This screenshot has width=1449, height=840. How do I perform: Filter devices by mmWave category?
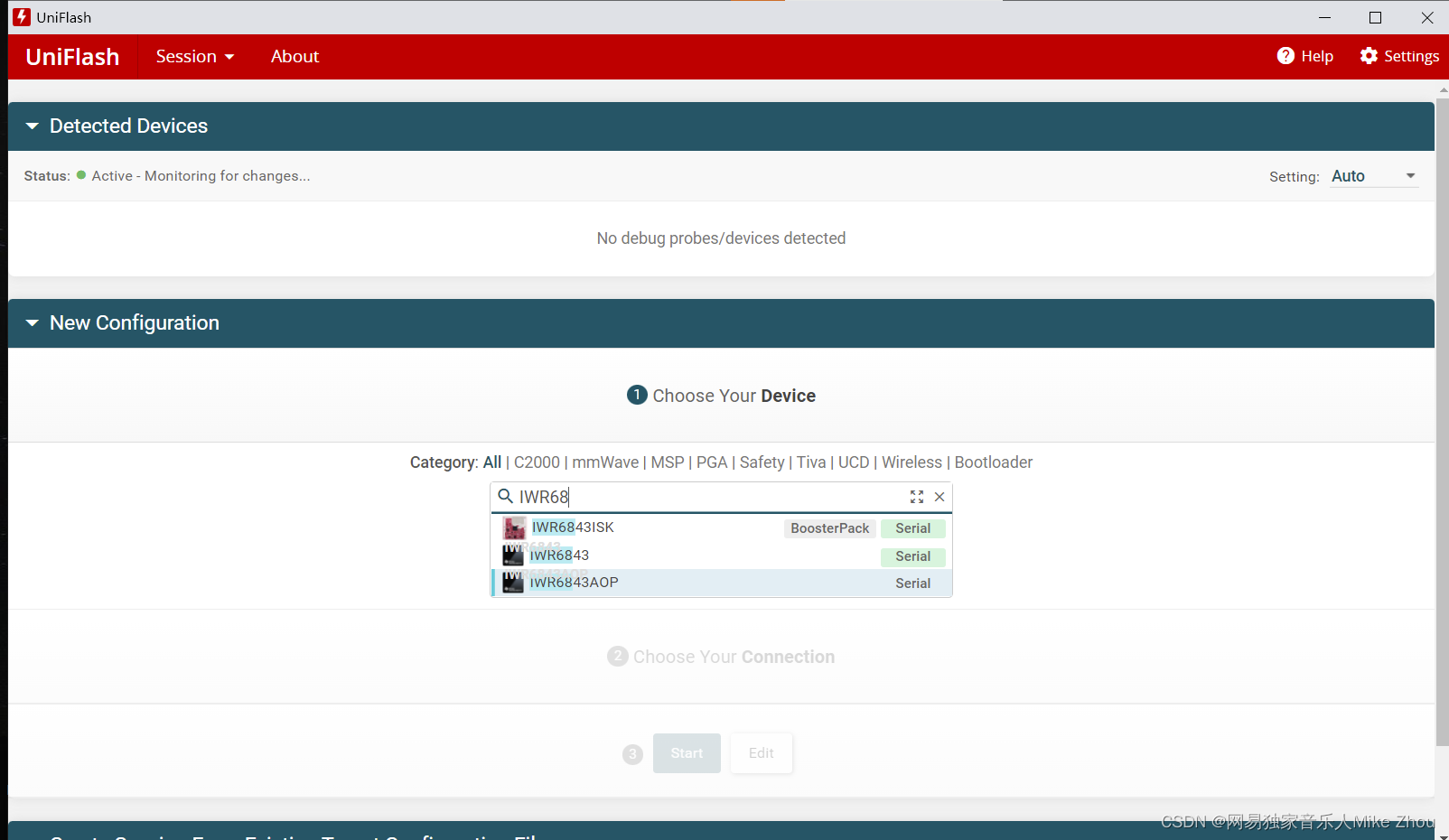coord(605,462)
